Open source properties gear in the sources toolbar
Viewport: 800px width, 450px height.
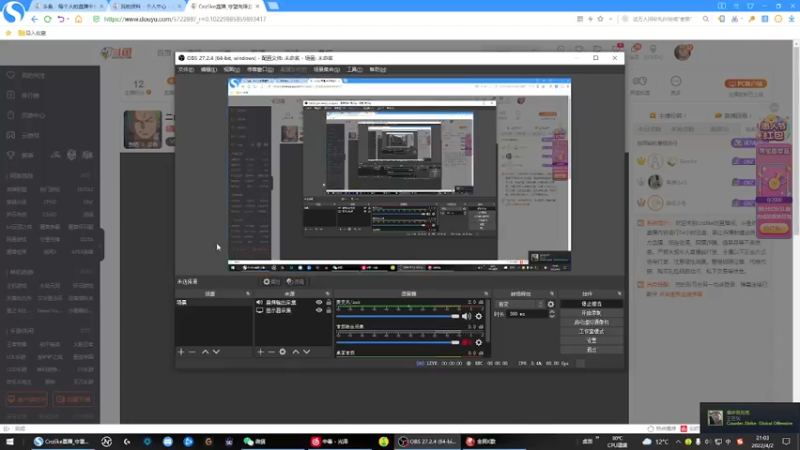[x=283, y=352]
